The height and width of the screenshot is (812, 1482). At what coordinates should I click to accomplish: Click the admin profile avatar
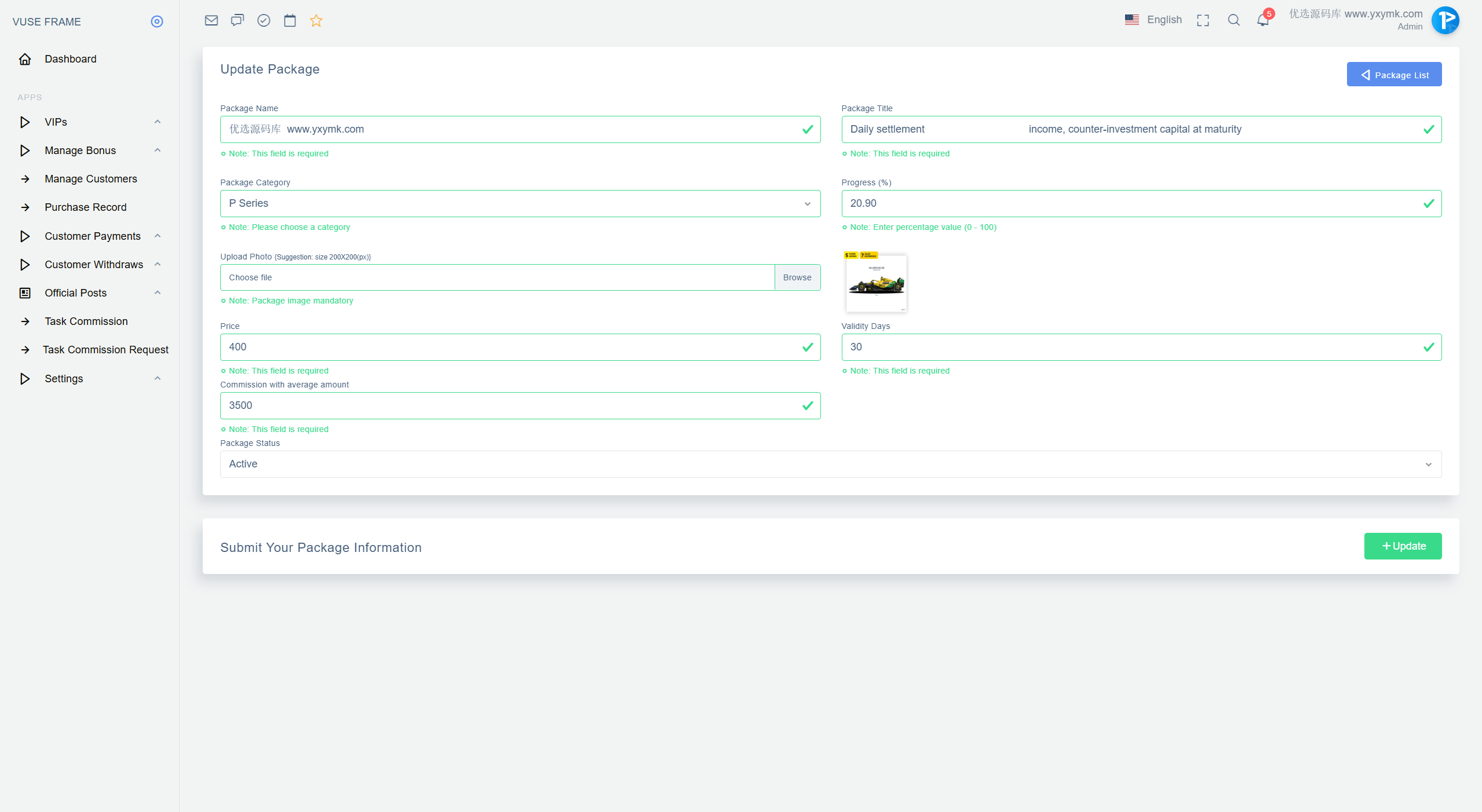tap(1445, 20)
